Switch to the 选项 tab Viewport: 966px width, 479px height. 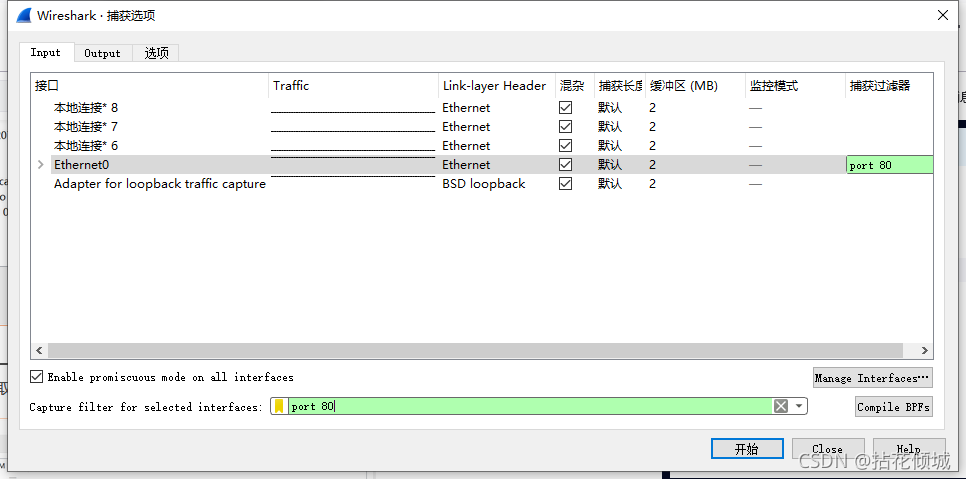click(x=156, y=54)
